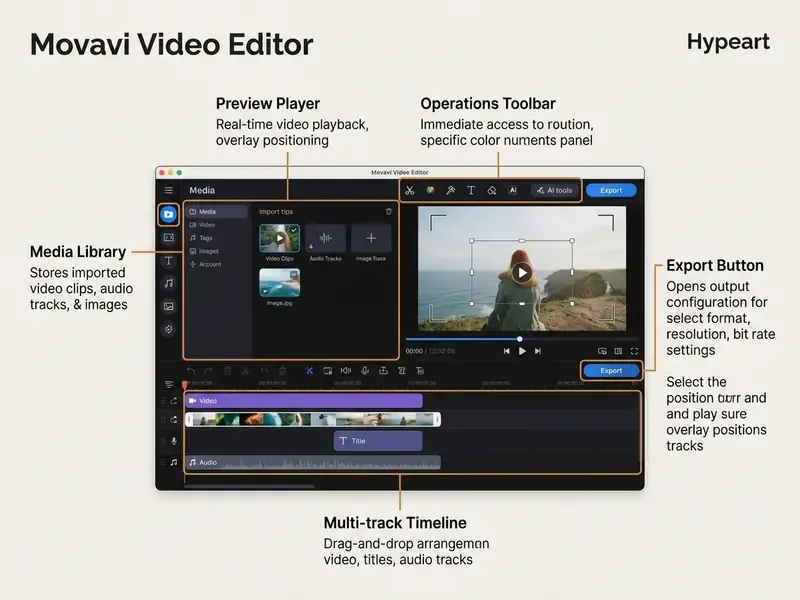
Task: Click the preview progress slider handle
Action: [x=519, y=339]
